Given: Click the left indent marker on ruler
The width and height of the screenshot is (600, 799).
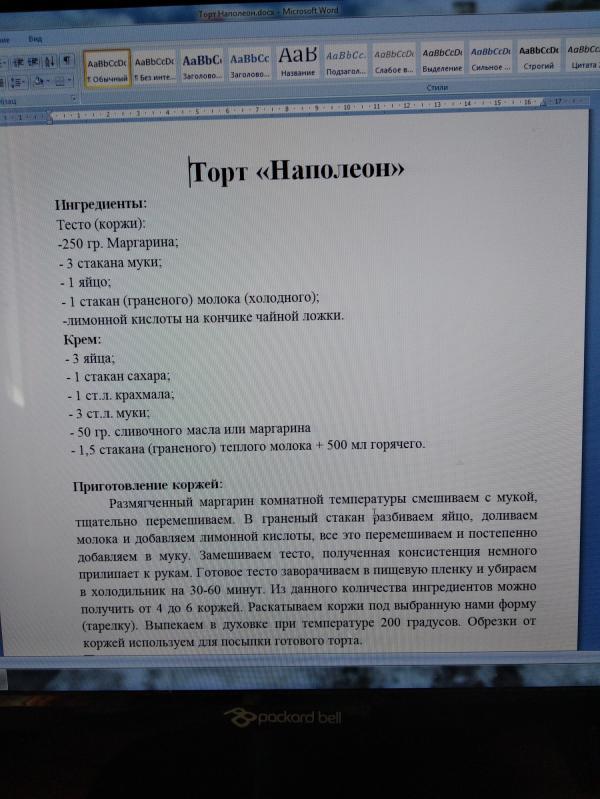Looking at the screenshot, I should pos(49,119).
